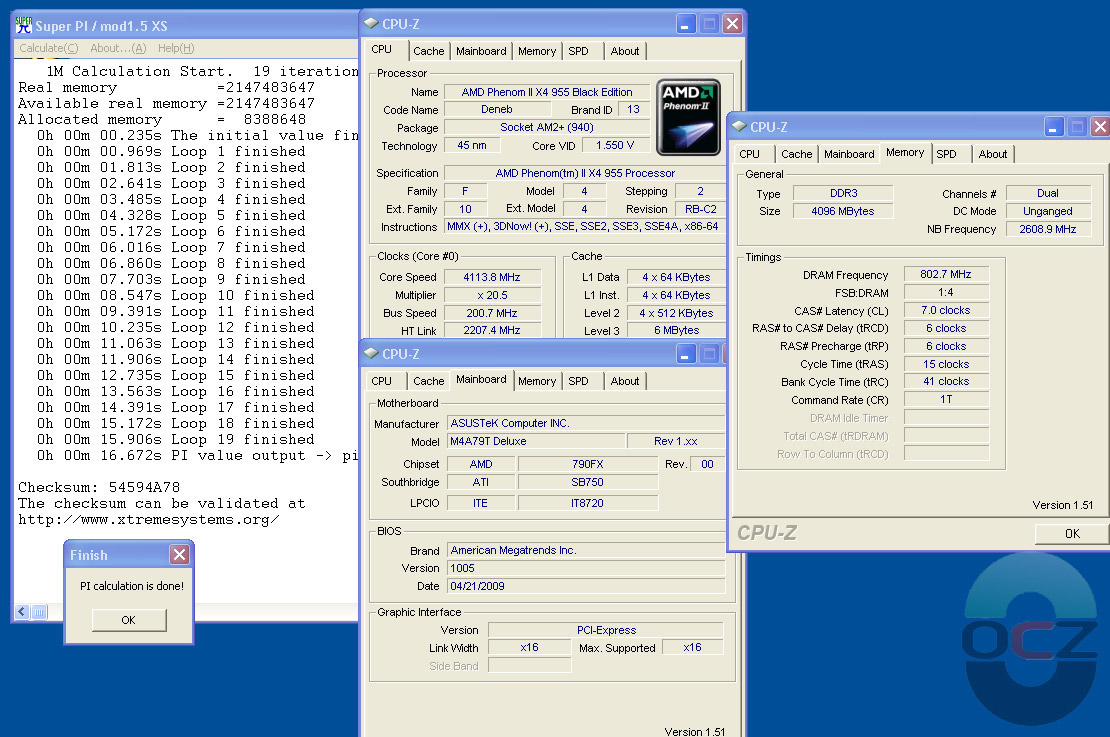This screenshot has height=737, width=1110.
Task: Click the Southbridge SB750 value
Action: tap(588, 482)
